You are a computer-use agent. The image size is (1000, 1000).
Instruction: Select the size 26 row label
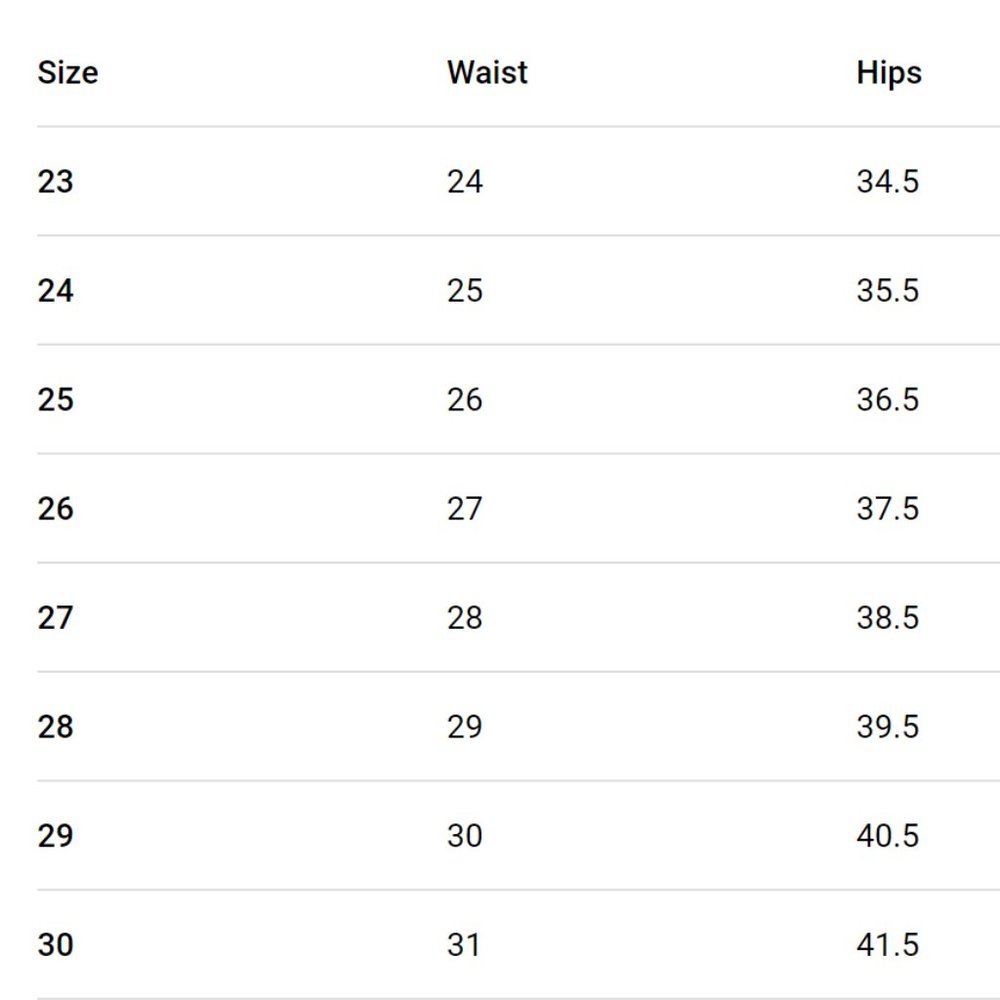(56, 509)
